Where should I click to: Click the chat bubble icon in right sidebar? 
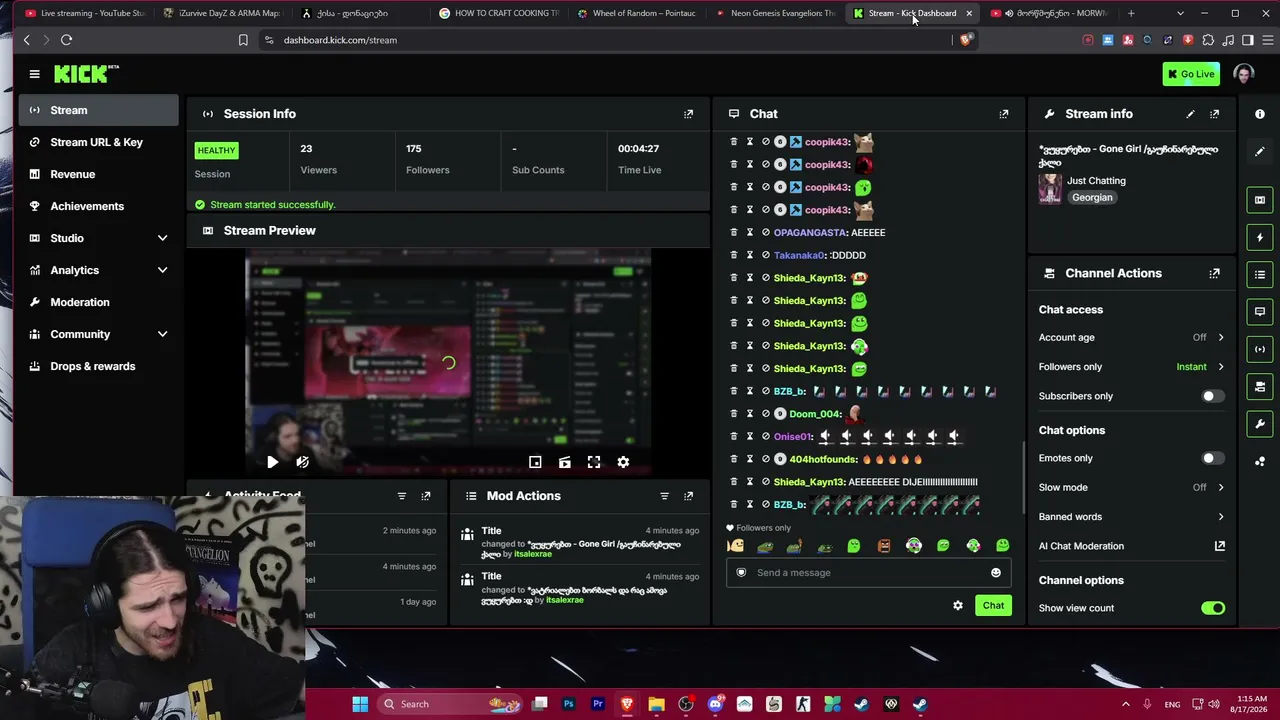(x=1260, y=312)
